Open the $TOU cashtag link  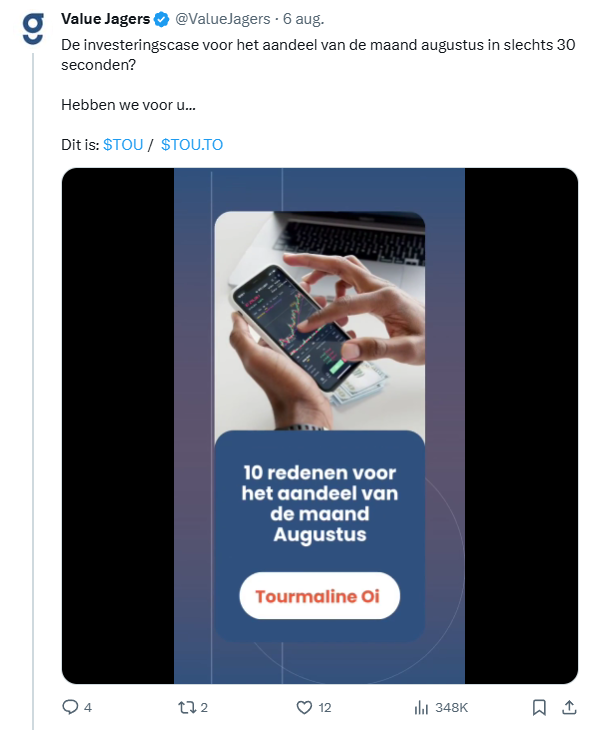123,145
